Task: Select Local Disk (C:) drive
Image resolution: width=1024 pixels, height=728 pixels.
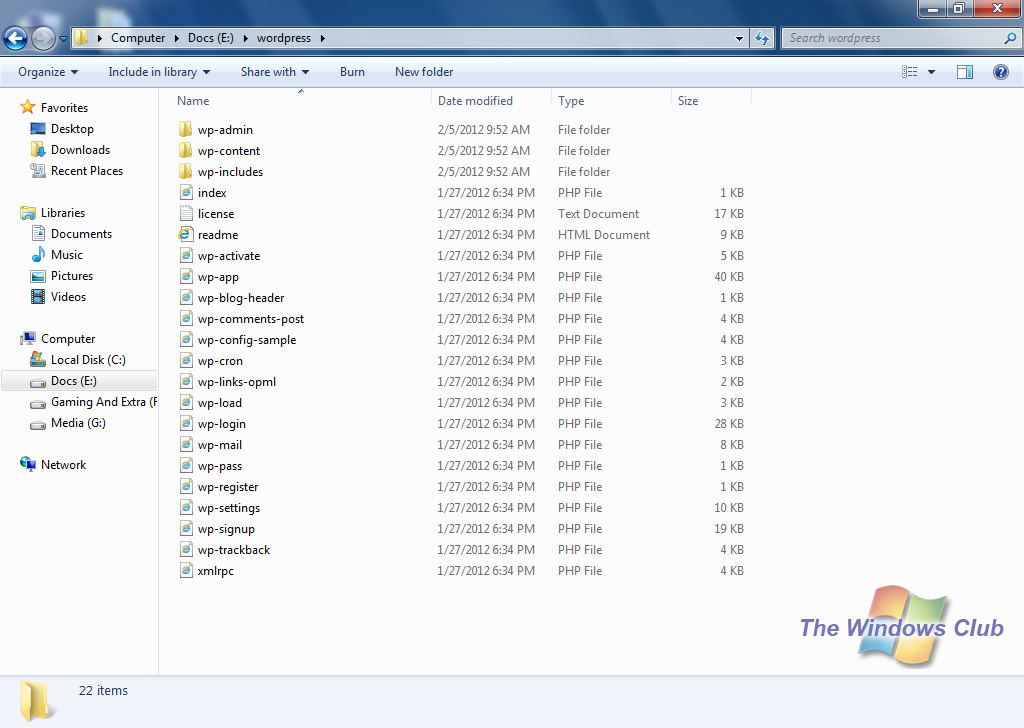Action: 88,360
